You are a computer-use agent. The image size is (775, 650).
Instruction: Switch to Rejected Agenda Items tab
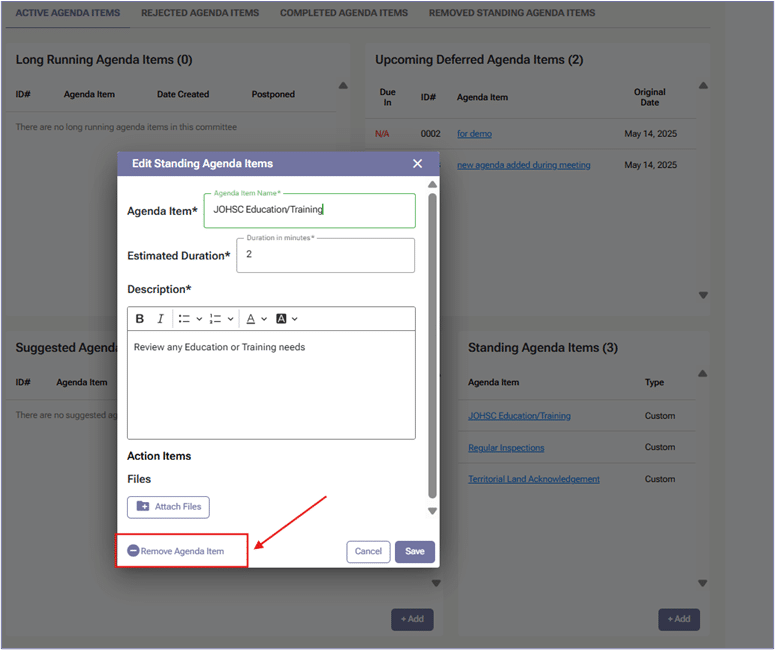(x=199, y=13)
